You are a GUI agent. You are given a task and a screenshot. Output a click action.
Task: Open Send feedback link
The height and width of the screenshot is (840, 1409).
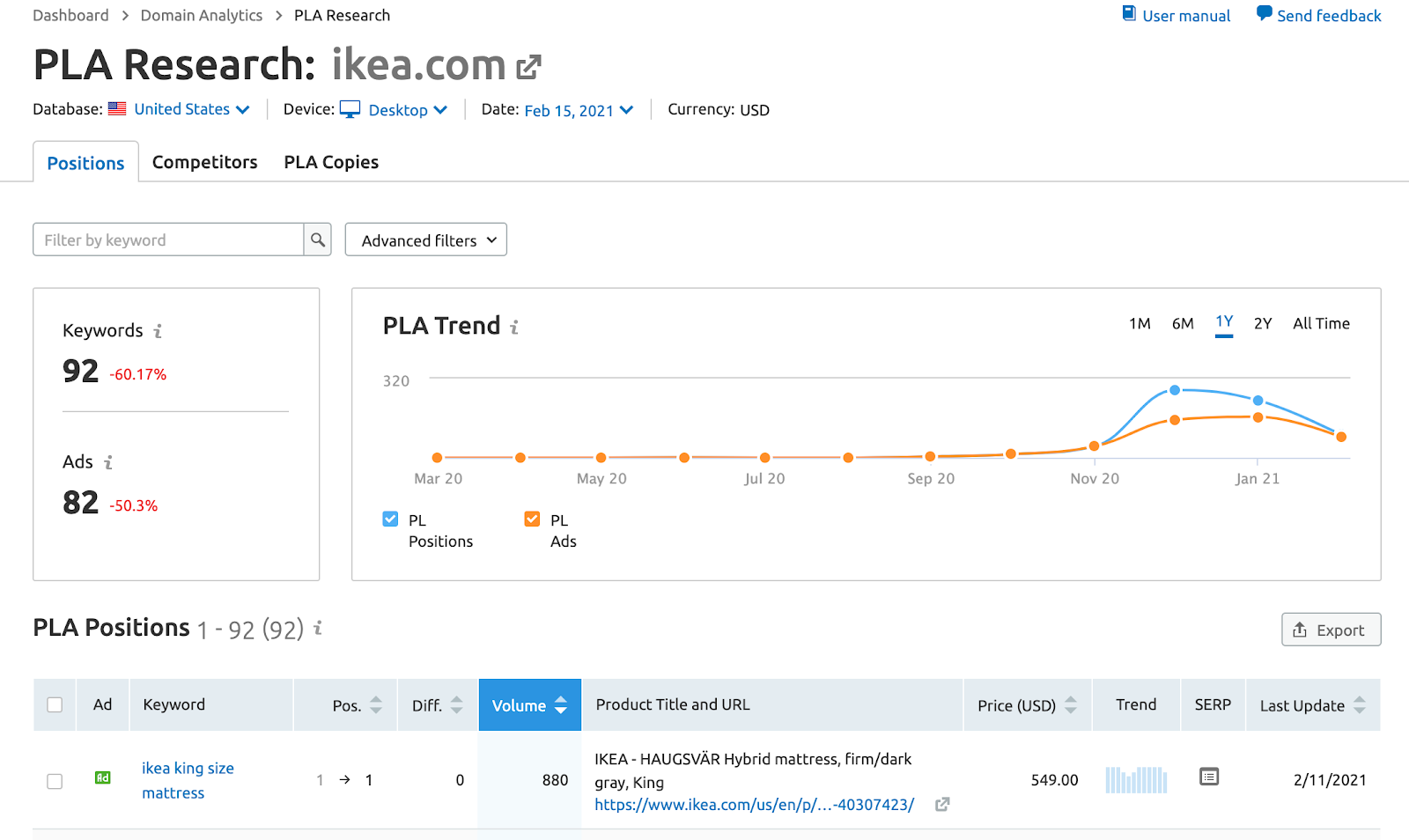1329,15
